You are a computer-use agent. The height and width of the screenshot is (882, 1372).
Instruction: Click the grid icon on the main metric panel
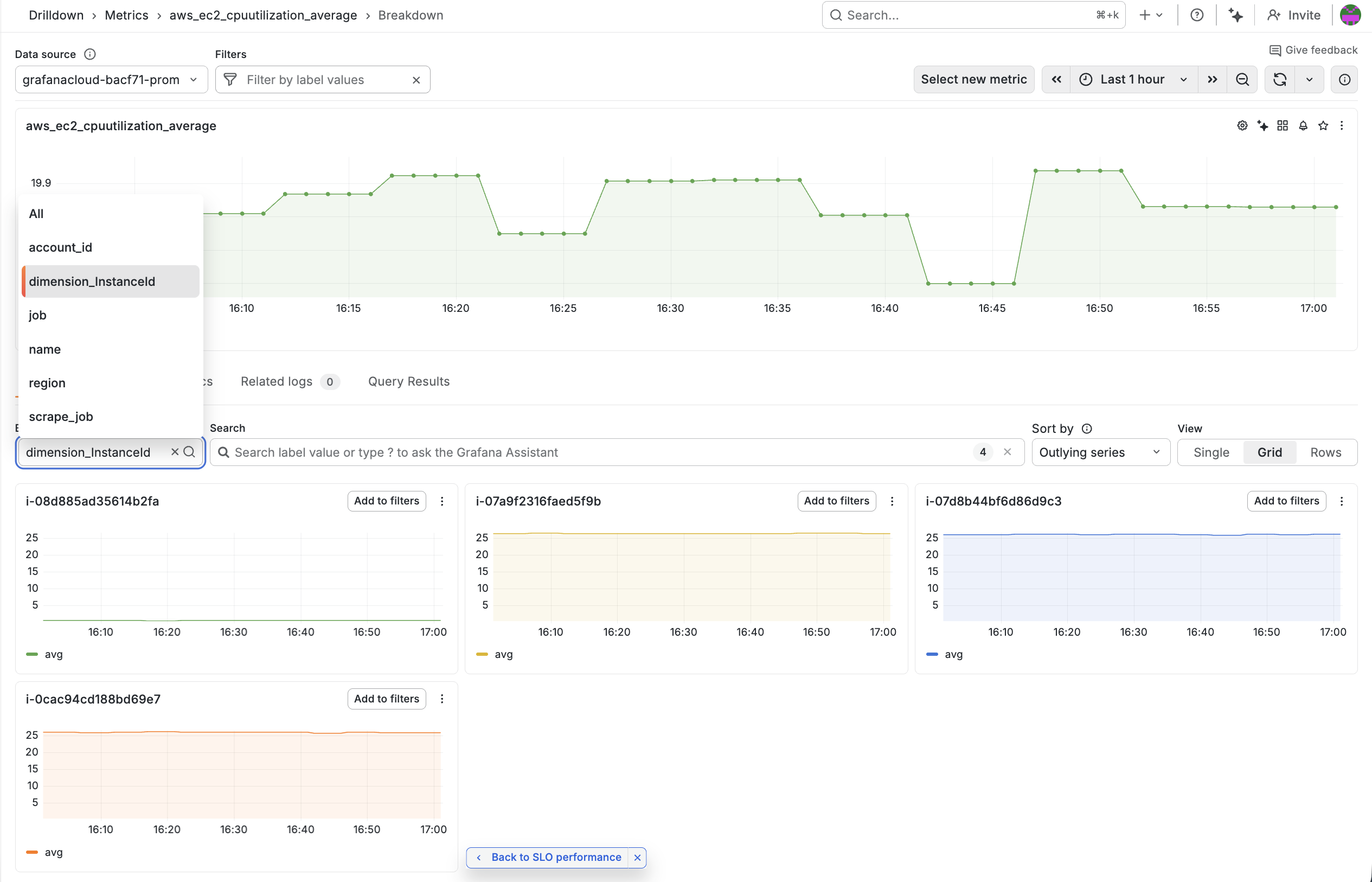coord(1283,126)
